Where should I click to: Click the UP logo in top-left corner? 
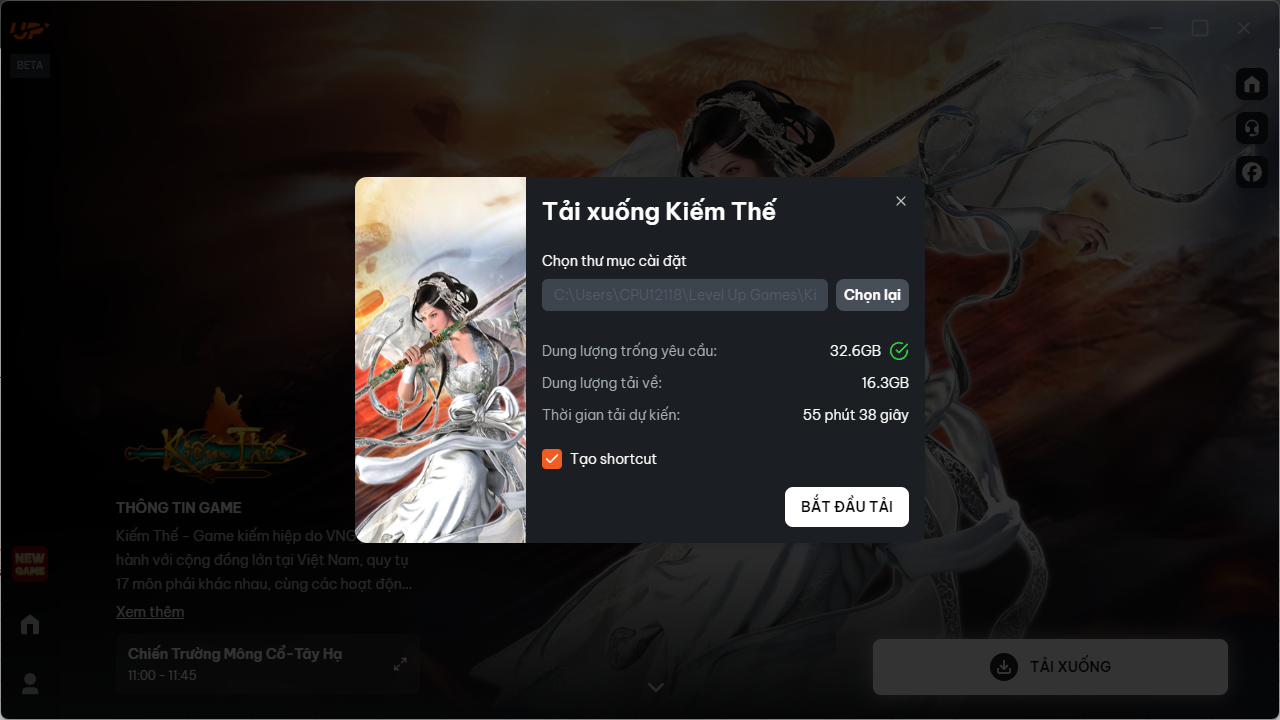pos(29,29)
